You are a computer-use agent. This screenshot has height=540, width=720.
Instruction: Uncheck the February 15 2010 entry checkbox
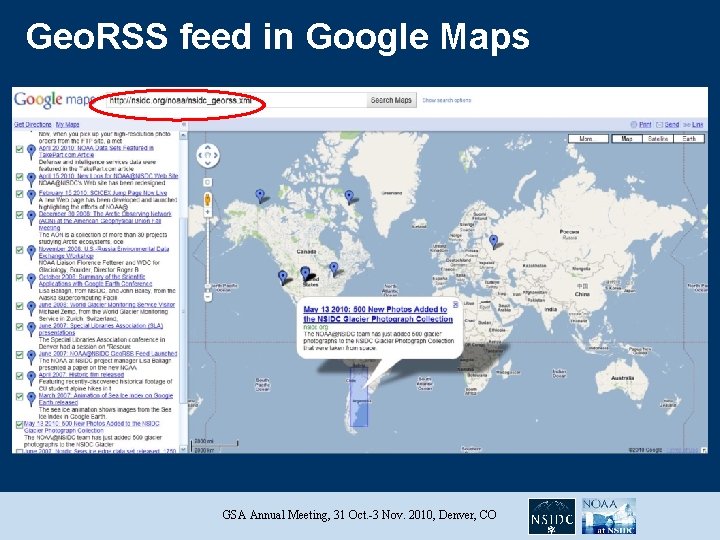tap(19, 194)
